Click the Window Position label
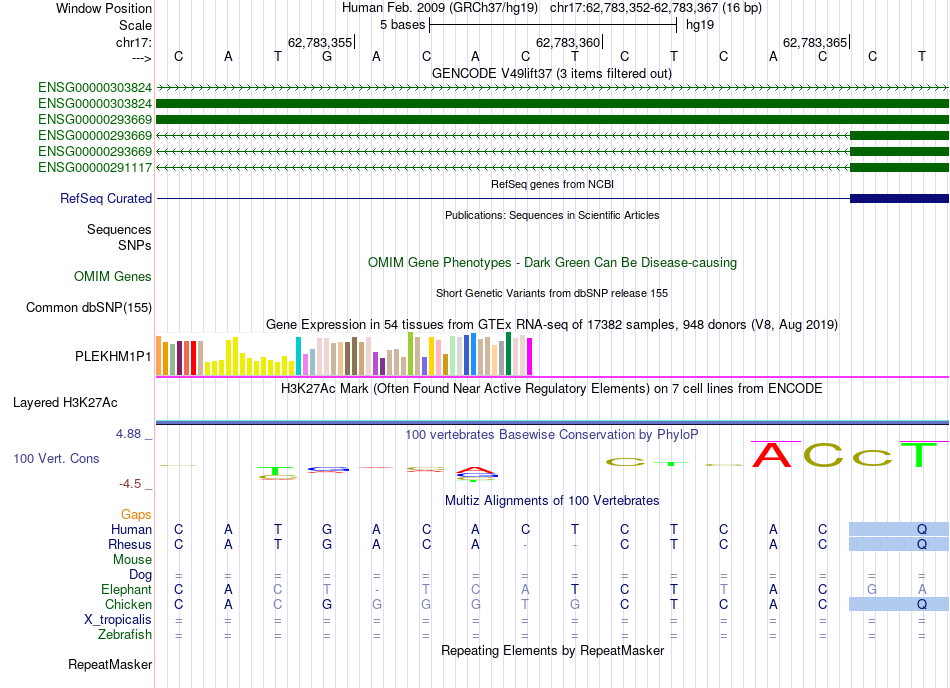Screen dimensions: 950x688 (104, 9)
